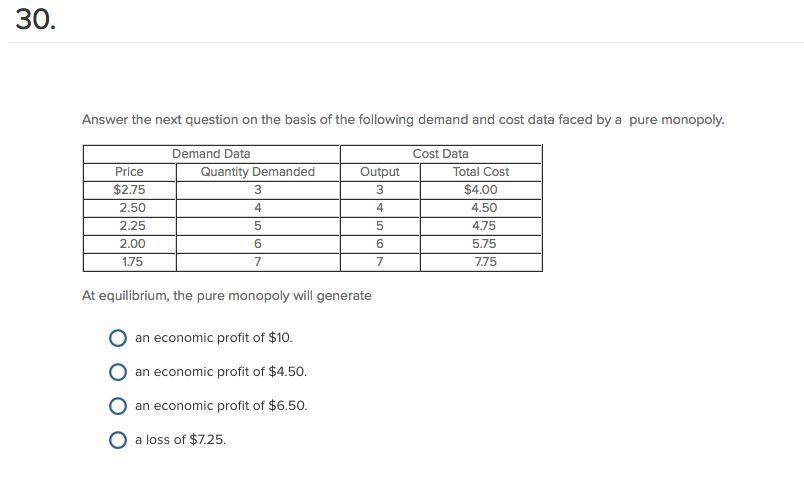
Task: Select the radio button for economic profit of $10
Action: tap(118, 338)
